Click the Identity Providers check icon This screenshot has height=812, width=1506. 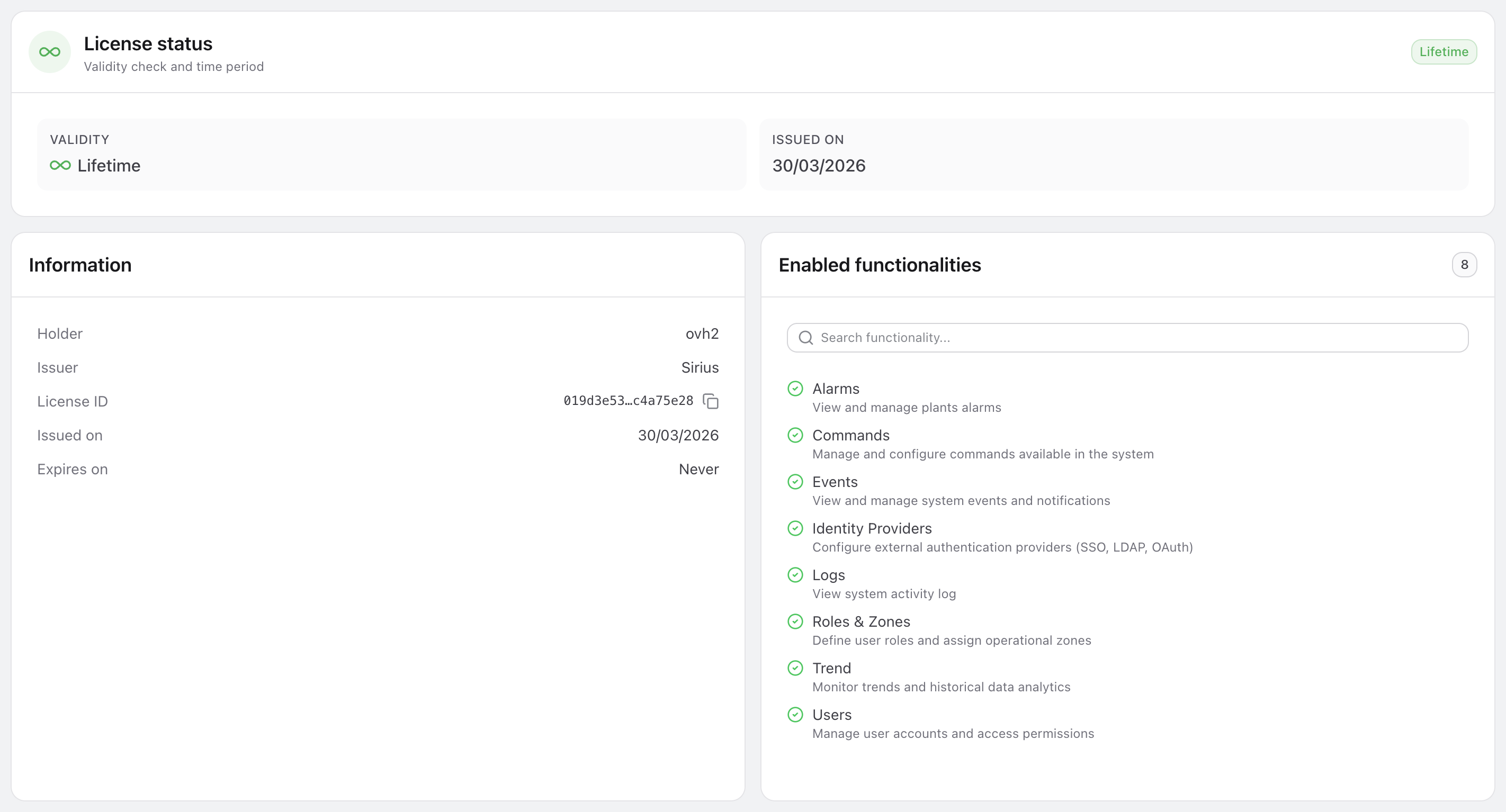(795, 528)
